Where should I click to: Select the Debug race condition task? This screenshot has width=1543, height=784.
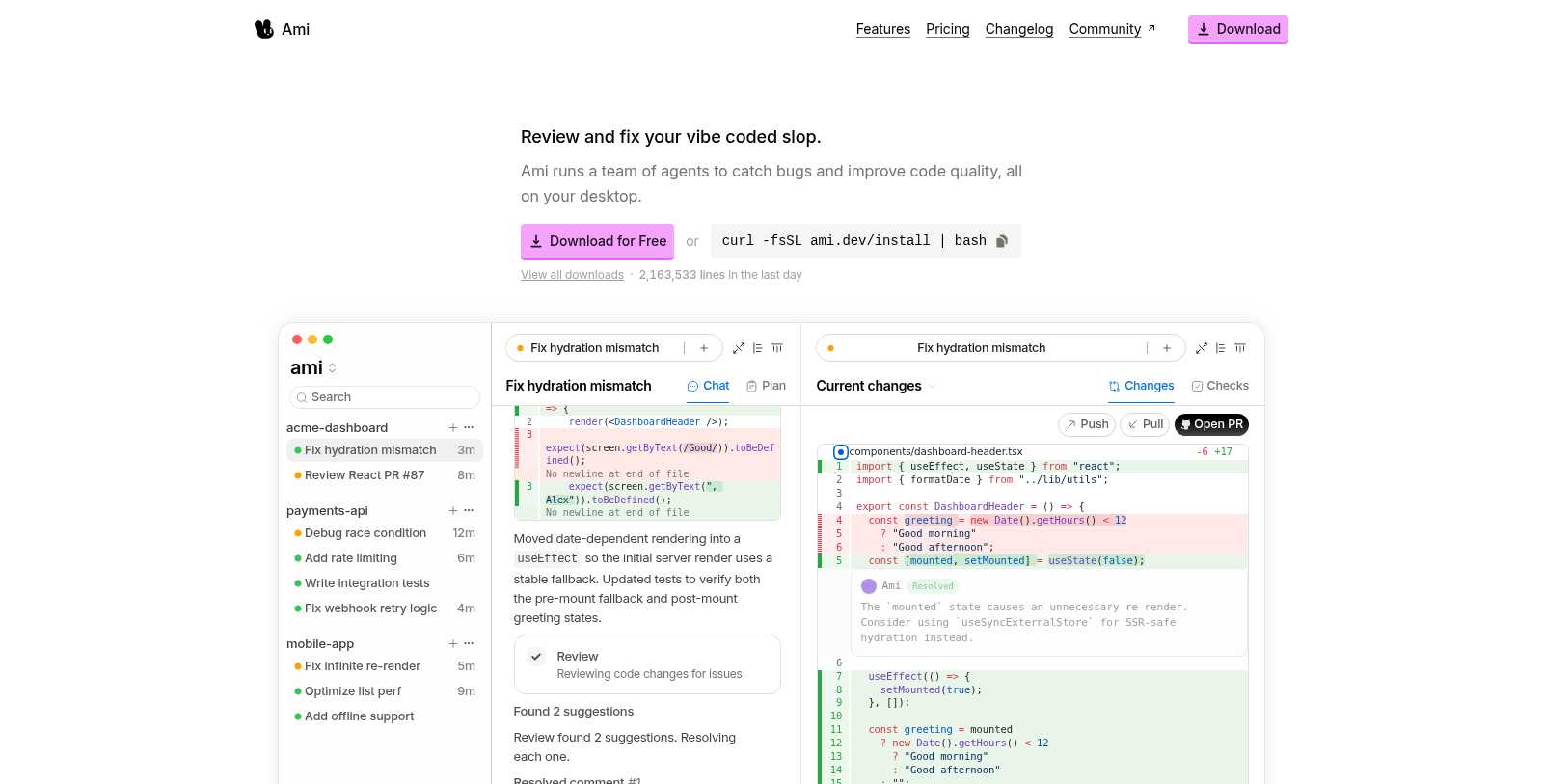(365, 533)
